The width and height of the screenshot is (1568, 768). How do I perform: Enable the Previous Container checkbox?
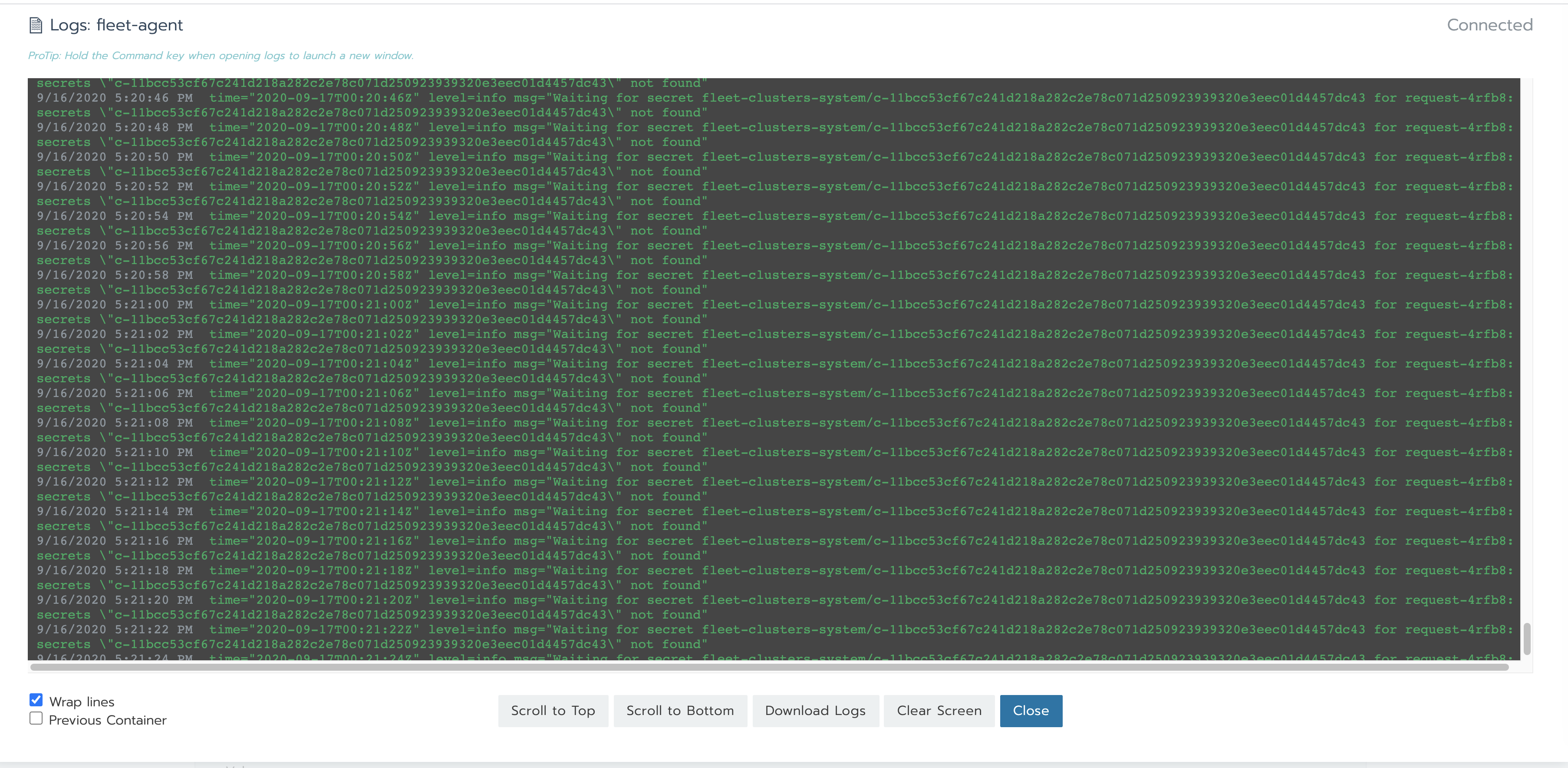click(36, 718)
